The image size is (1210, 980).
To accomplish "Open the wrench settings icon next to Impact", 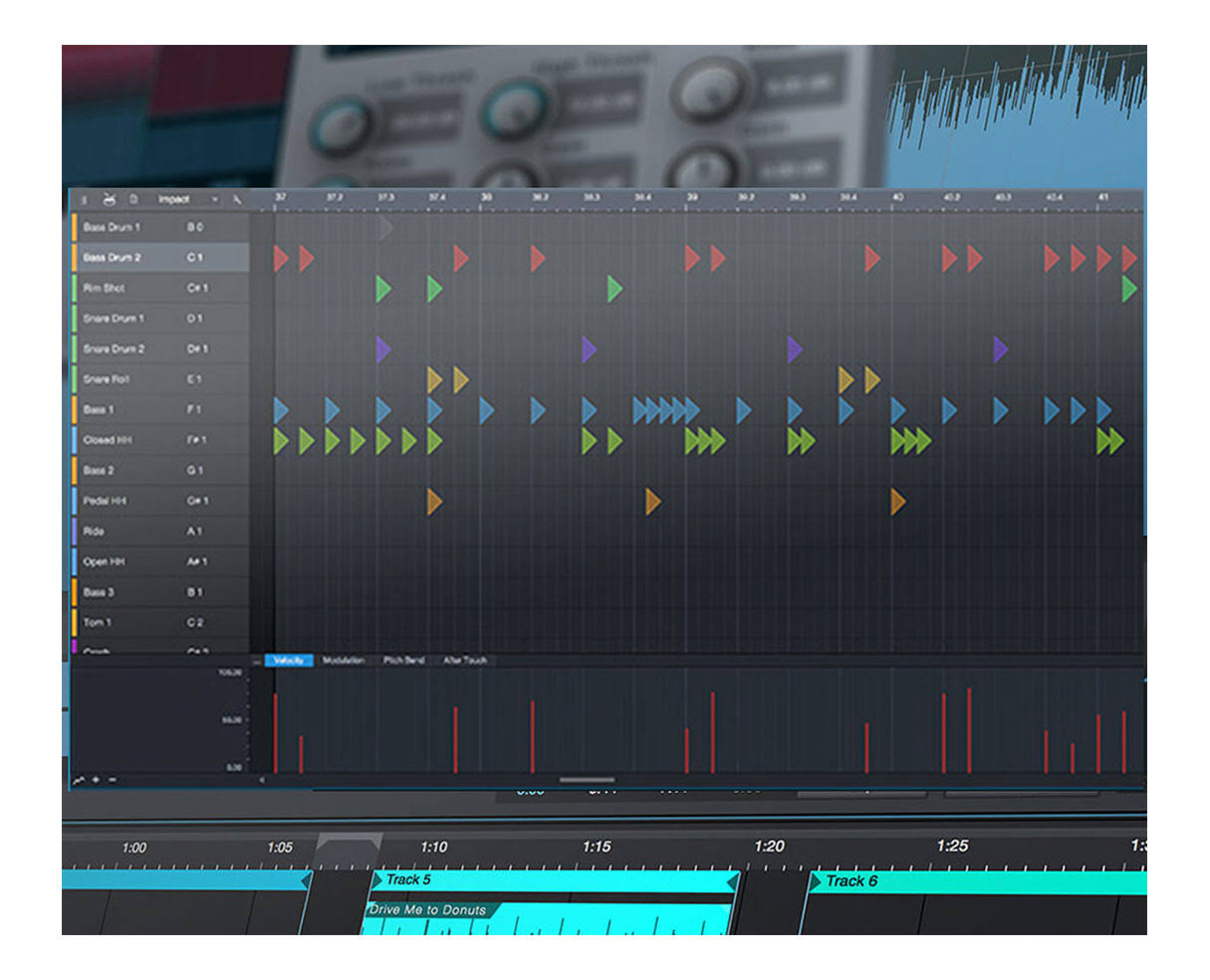I will pyautogui.click(x=238, y=199).
